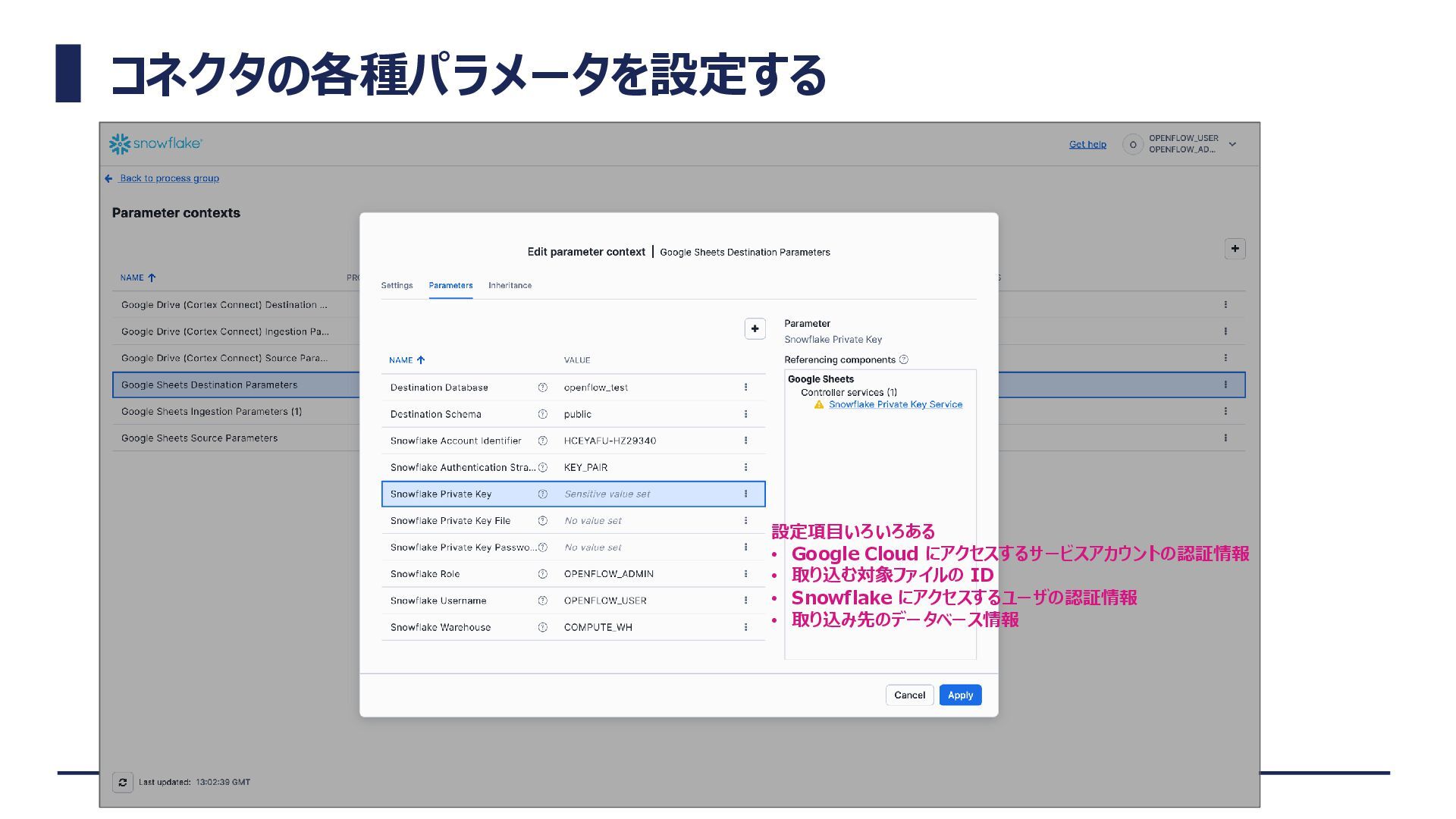Click help icon next to Snowflake Role
Screen dimensions: 1456x819
point(542,574)
